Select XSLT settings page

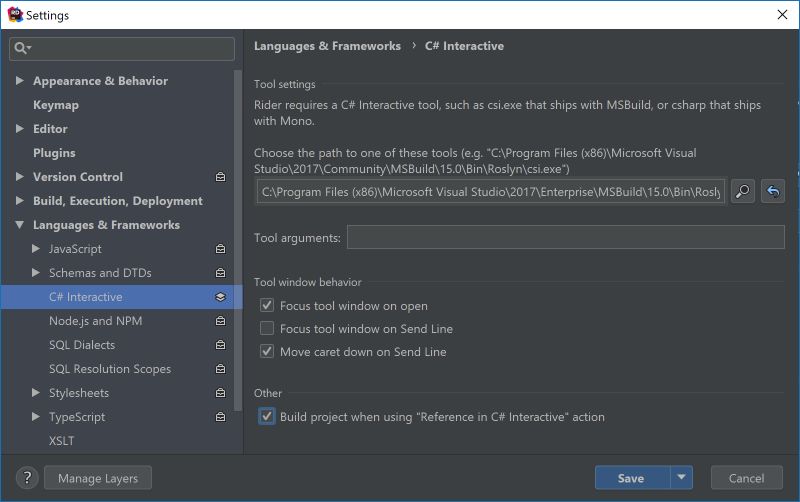point(61,441)
